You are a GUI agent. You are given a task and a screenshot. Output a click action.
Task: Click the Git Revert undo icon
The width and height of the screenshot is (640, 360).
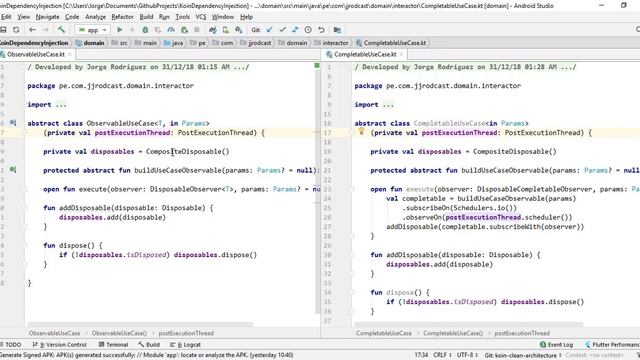click(321, 30)
